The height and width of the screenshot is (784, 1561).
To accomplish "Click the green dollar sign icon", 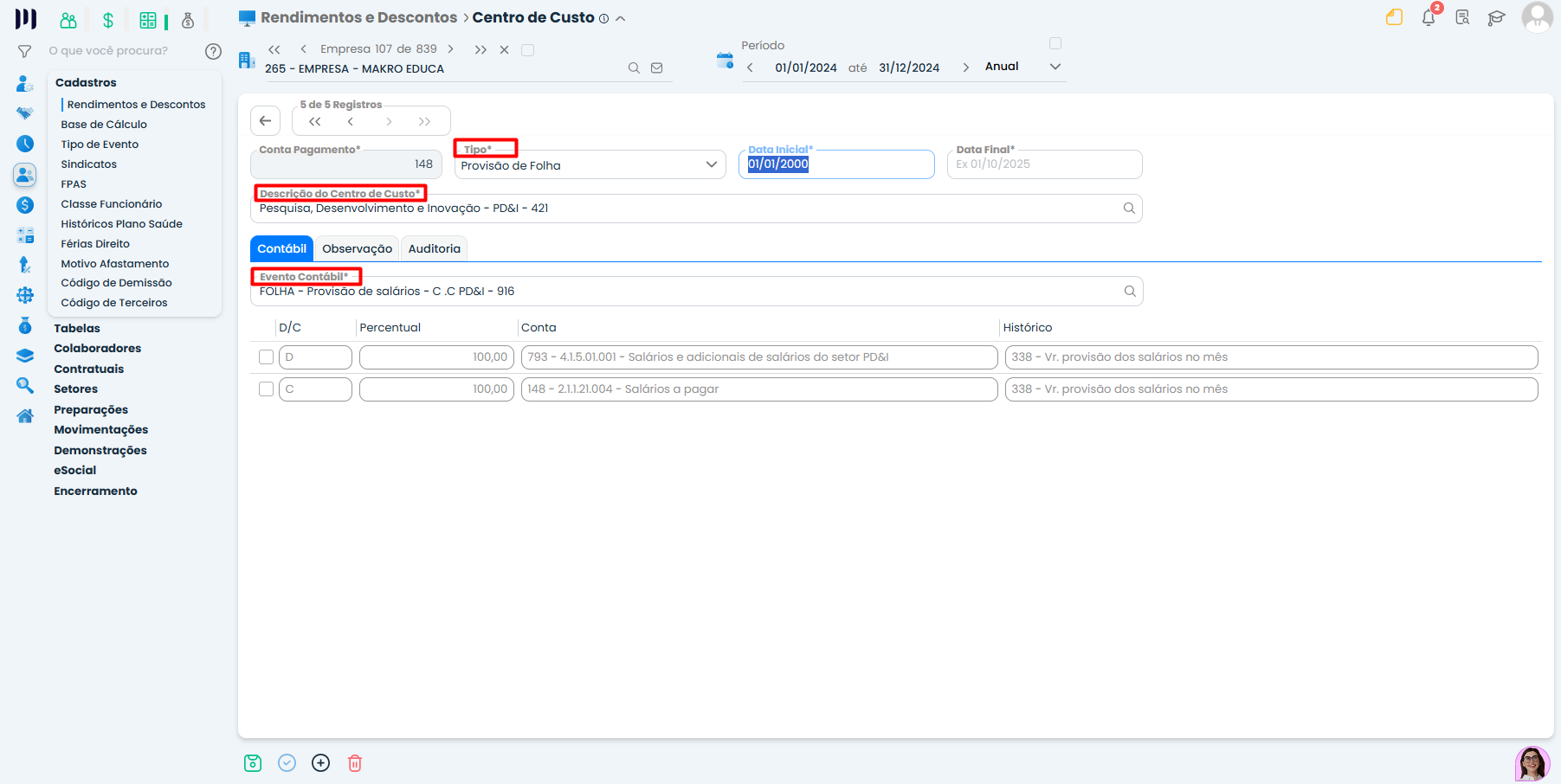I will (108, 20).
